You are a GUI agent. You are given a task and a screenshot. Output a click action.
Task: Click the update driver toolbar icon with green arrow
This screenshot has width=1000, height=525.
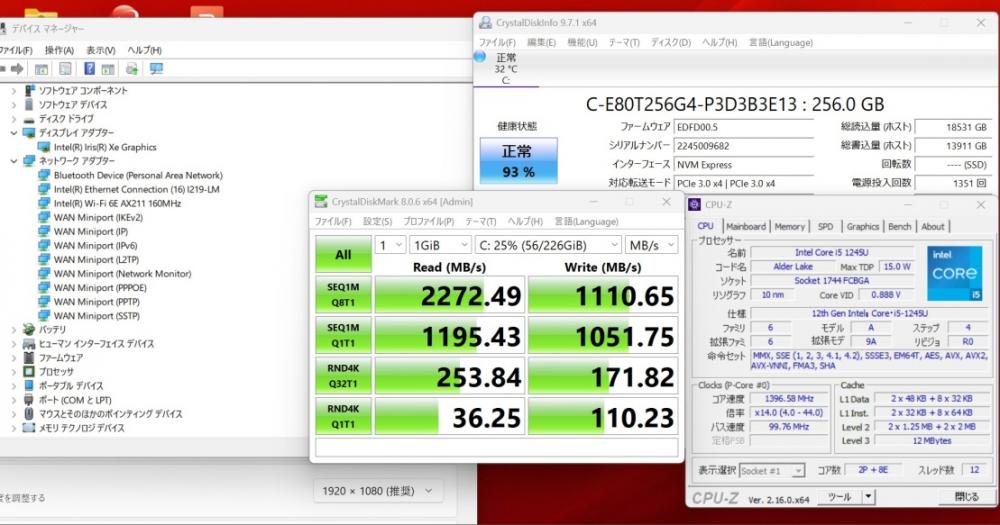[131, 69]
